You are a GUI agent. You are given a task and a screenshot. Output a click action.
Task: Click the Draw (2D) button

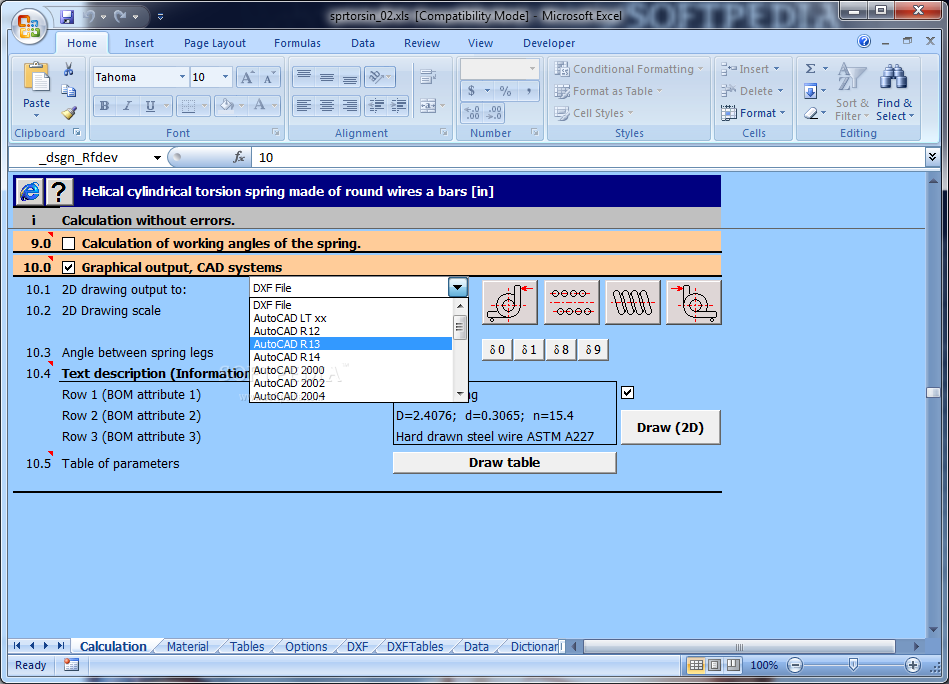(x=671, y=427)
